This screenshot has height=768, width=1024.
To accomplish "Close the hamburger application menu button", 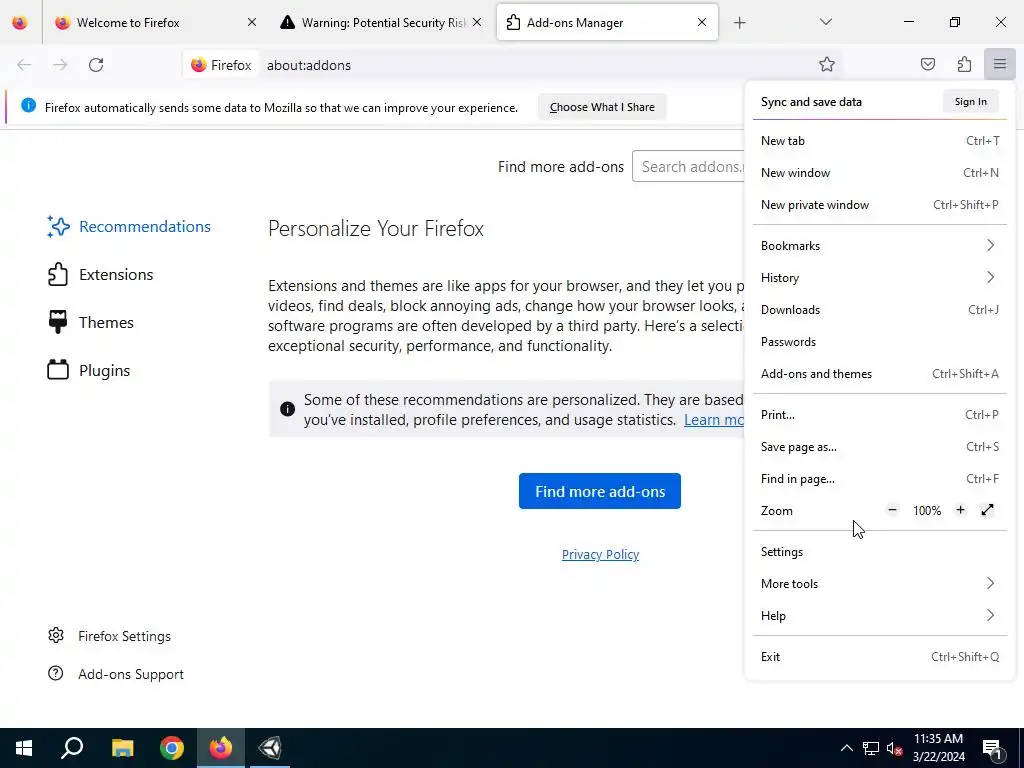I will point(1000,64).
